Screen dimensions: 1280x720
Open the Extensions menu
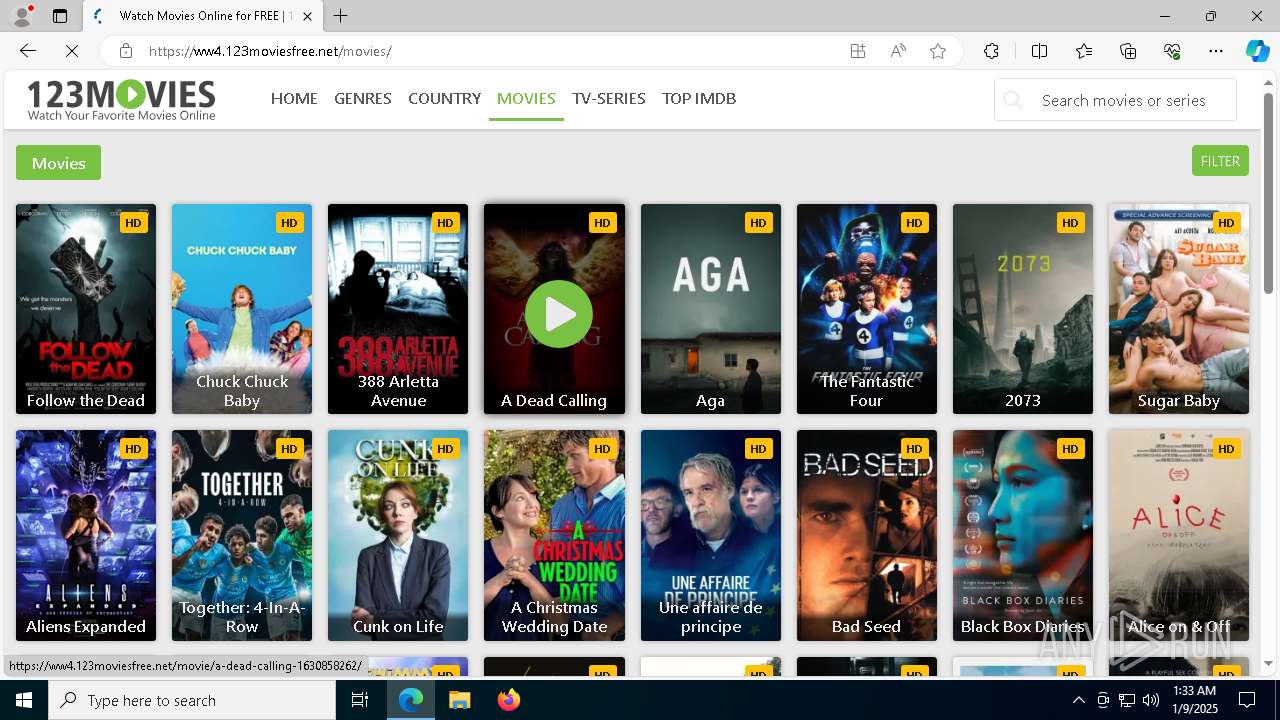coord(991,51)
